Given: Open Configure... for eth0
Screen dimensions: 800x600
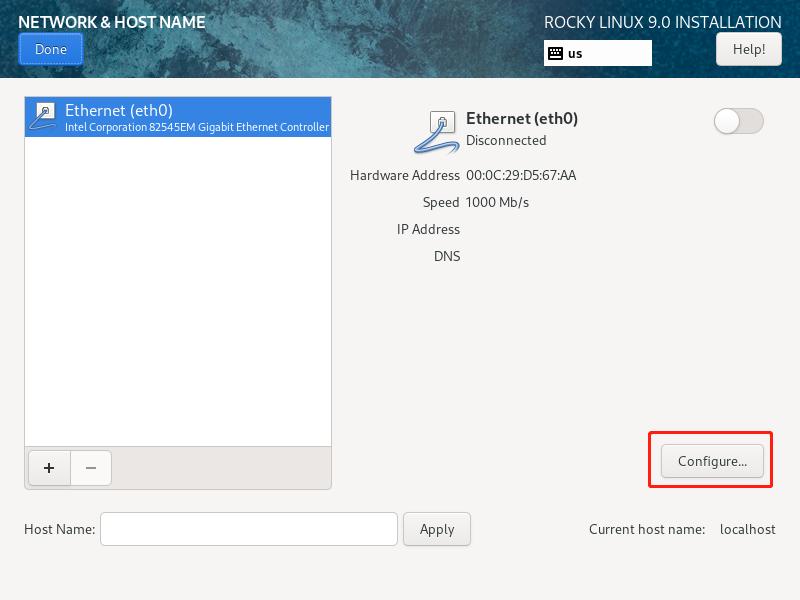Looking at the screenshot, I should pyautogui.click(x=712, y=461).
